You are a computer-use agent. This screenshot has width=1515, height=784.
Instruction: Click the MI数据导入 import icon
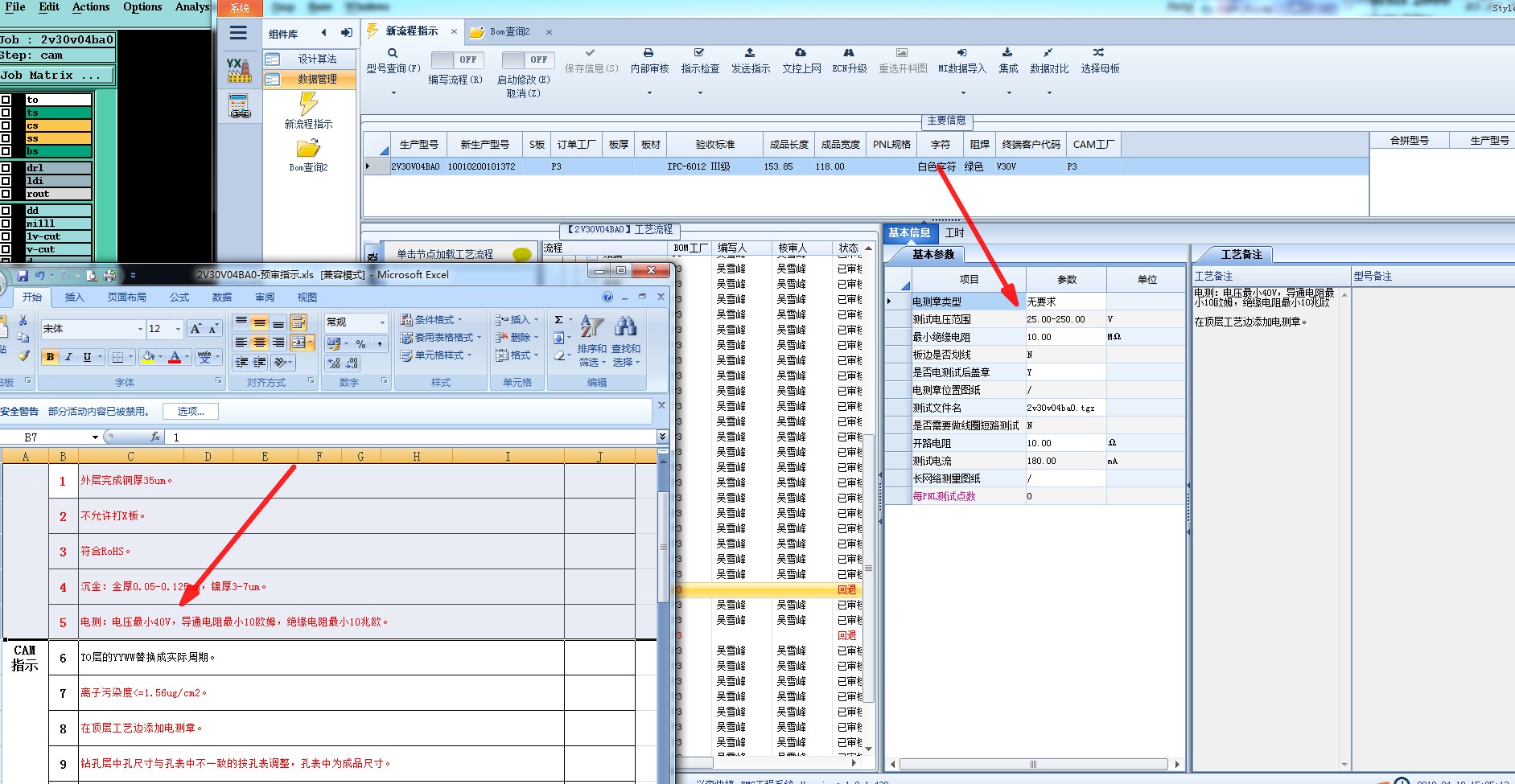click(961, 52)
